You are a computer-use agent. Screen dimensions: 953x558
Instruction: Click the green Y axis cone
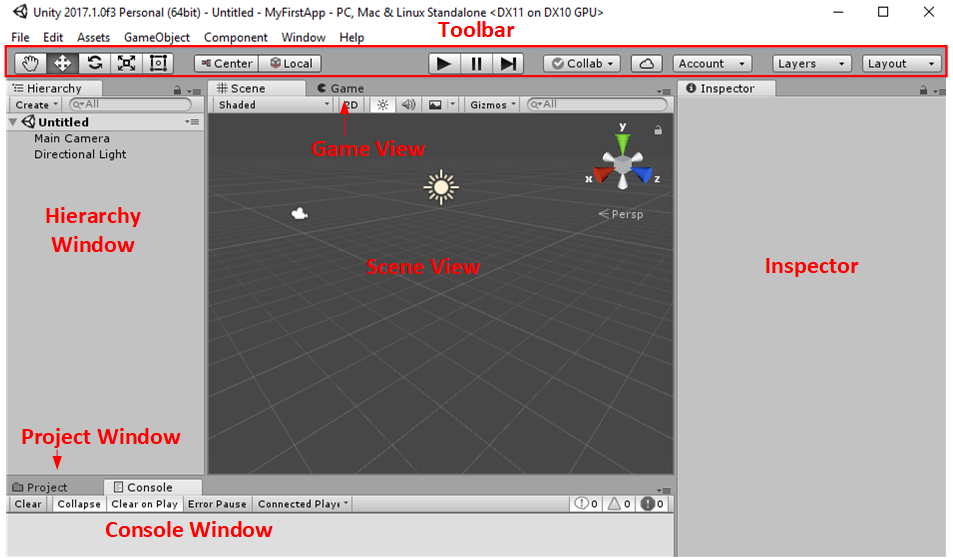click(x=622, y=144)
